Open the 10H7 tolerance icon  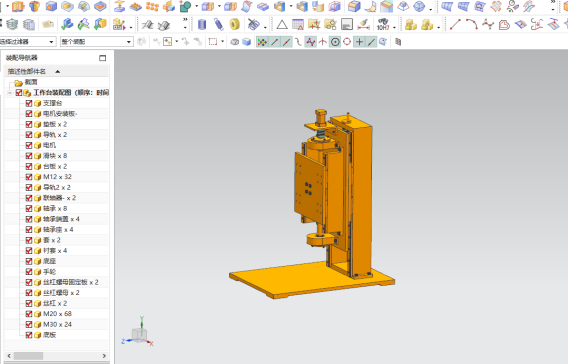click(x=383, y=24)
